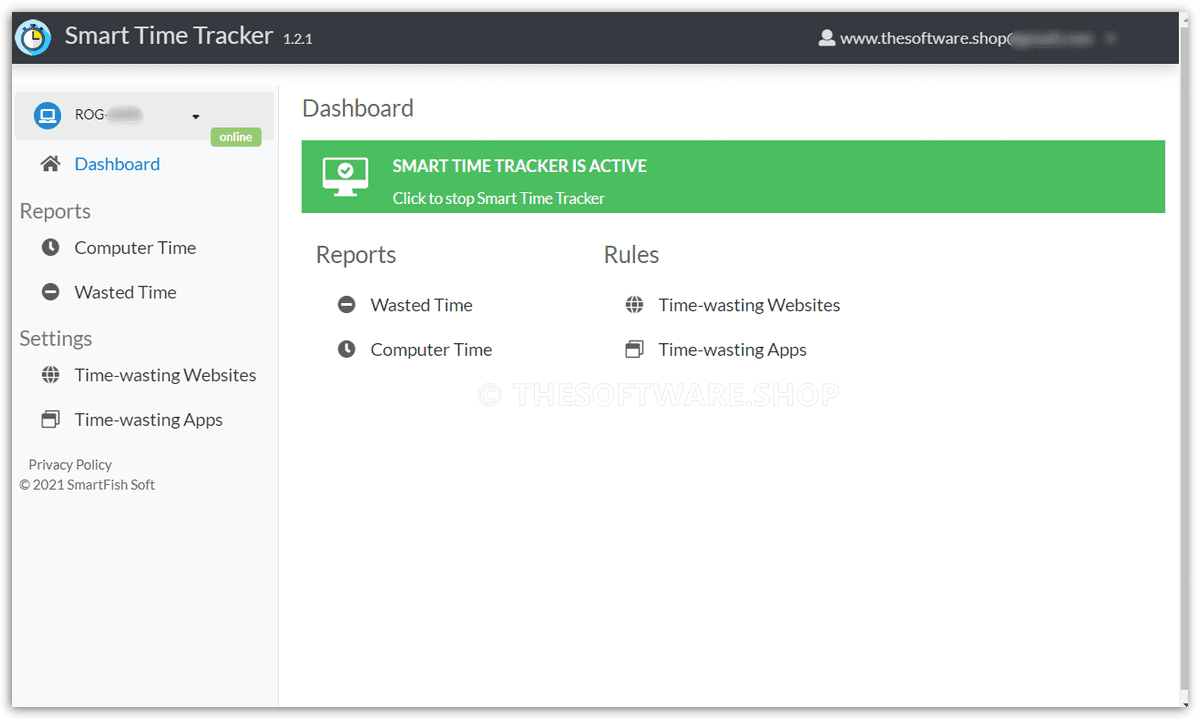The image size is (1200, 719).
Task: Click the windows icon beside sidebar Time-wasting Apps
Action: click(x=50, y=420)
